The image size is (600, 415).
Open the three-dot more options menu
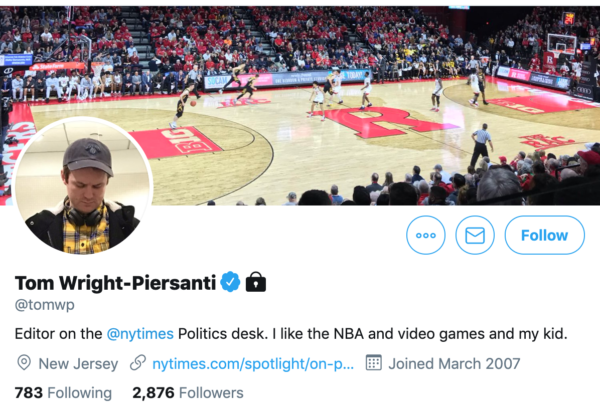pyautogui.click(x=426, y=235)
